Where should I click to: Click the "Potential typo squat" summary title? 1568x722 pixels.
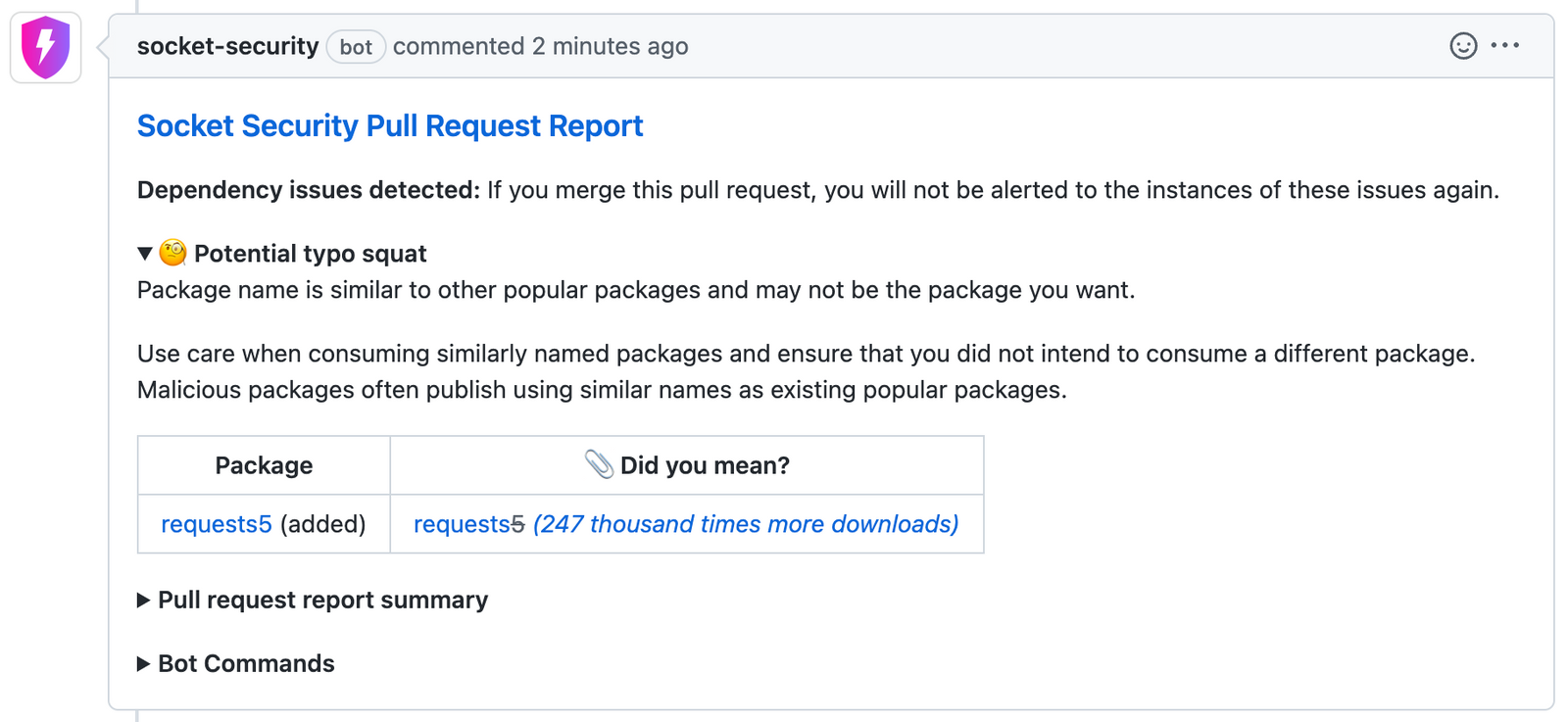pos(310,254)
